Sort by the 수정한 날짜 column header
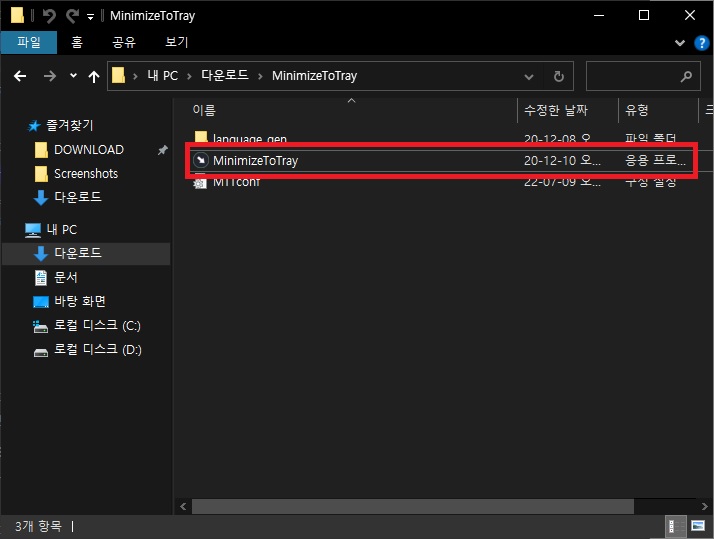Image resolution: width=714 pixels, height=539 pixels. click(x=556, y=110)
